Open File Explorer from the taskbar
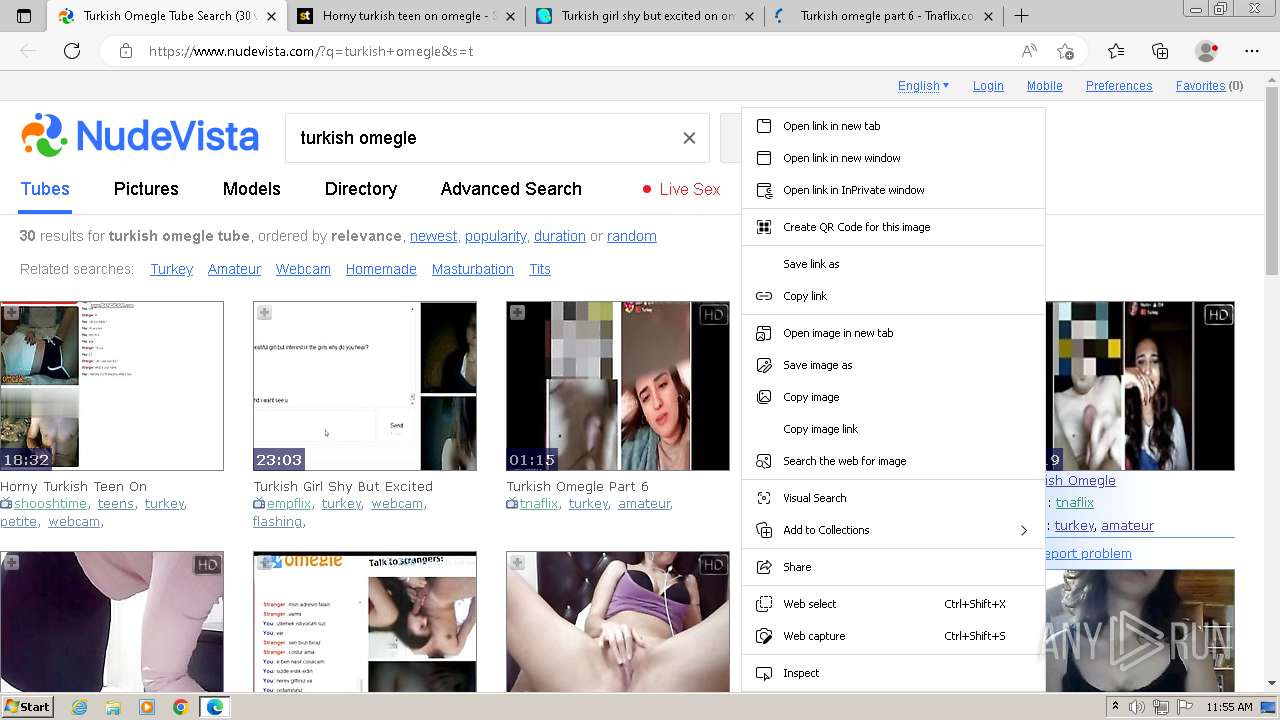 (113, 707)
